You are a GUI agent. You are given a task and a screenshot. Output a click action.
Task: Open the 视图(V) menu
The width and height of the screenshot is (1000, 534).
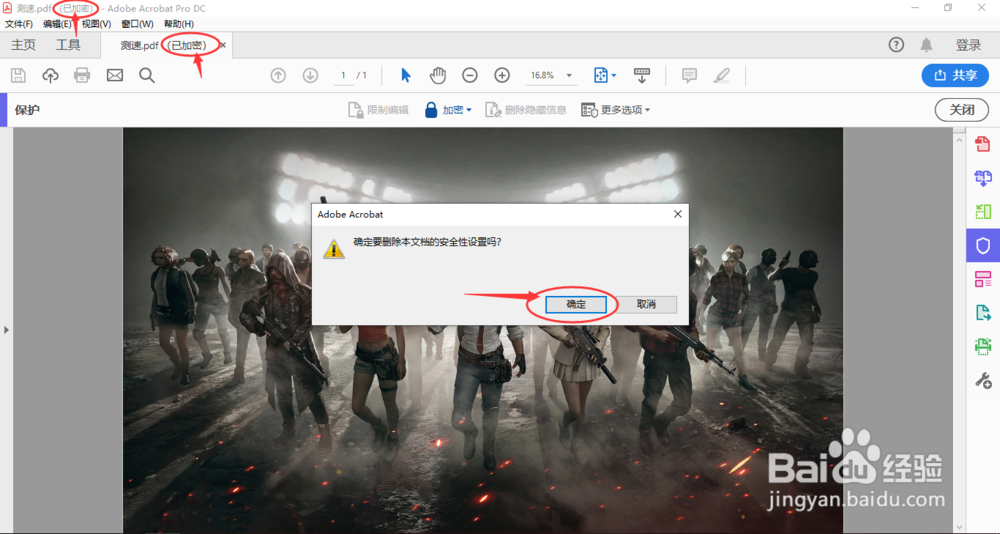coord(96,24)
